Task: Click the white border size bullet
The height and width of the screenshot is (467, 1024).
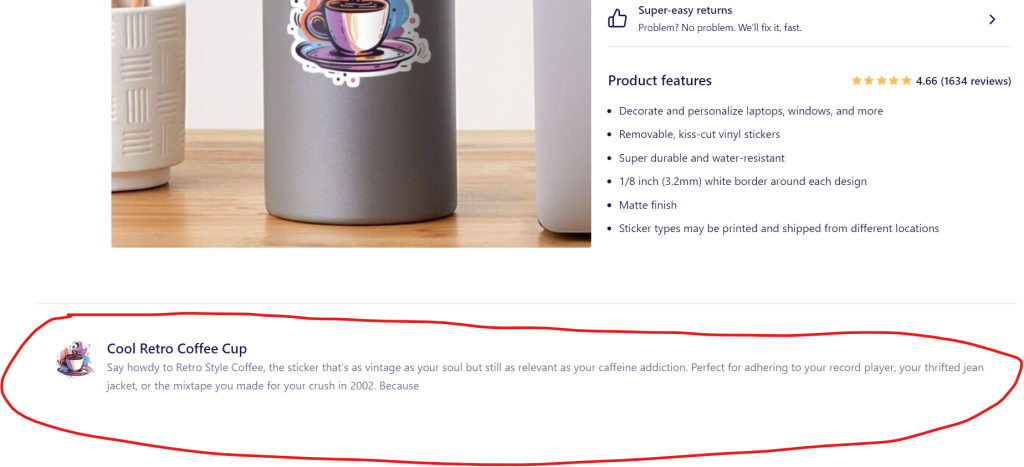Action: (743, 182)
